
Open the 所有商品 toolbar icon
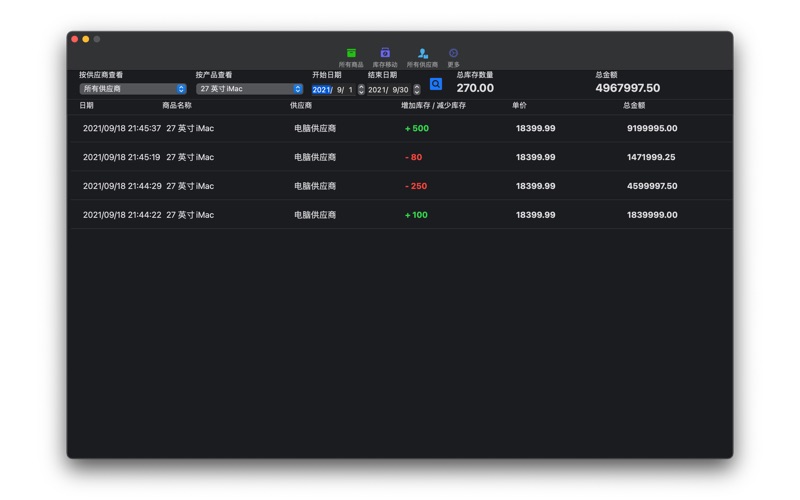(x=351, y=54)
